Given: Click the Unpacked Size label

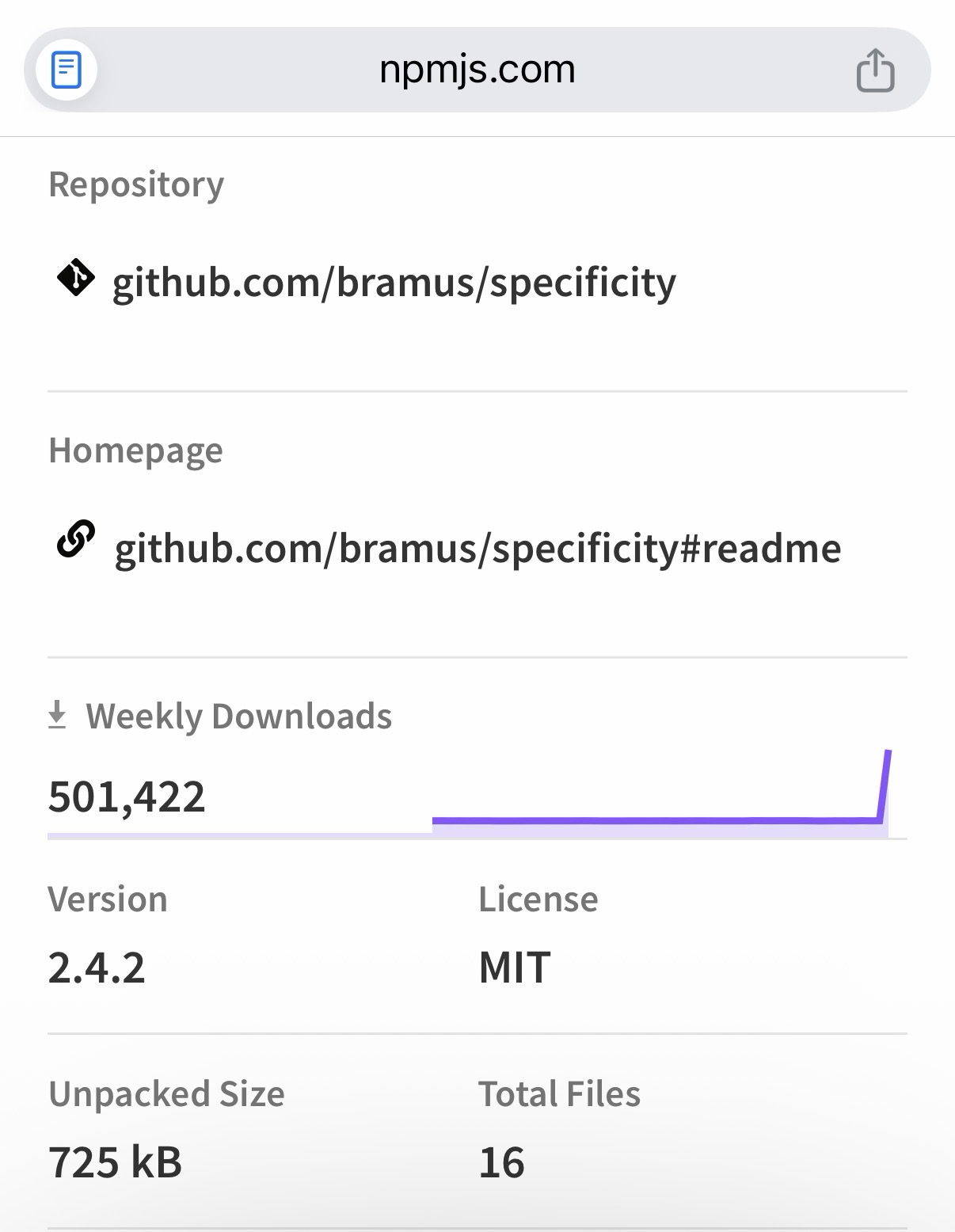Looking at the screenshot, I should coord(166,1094).
